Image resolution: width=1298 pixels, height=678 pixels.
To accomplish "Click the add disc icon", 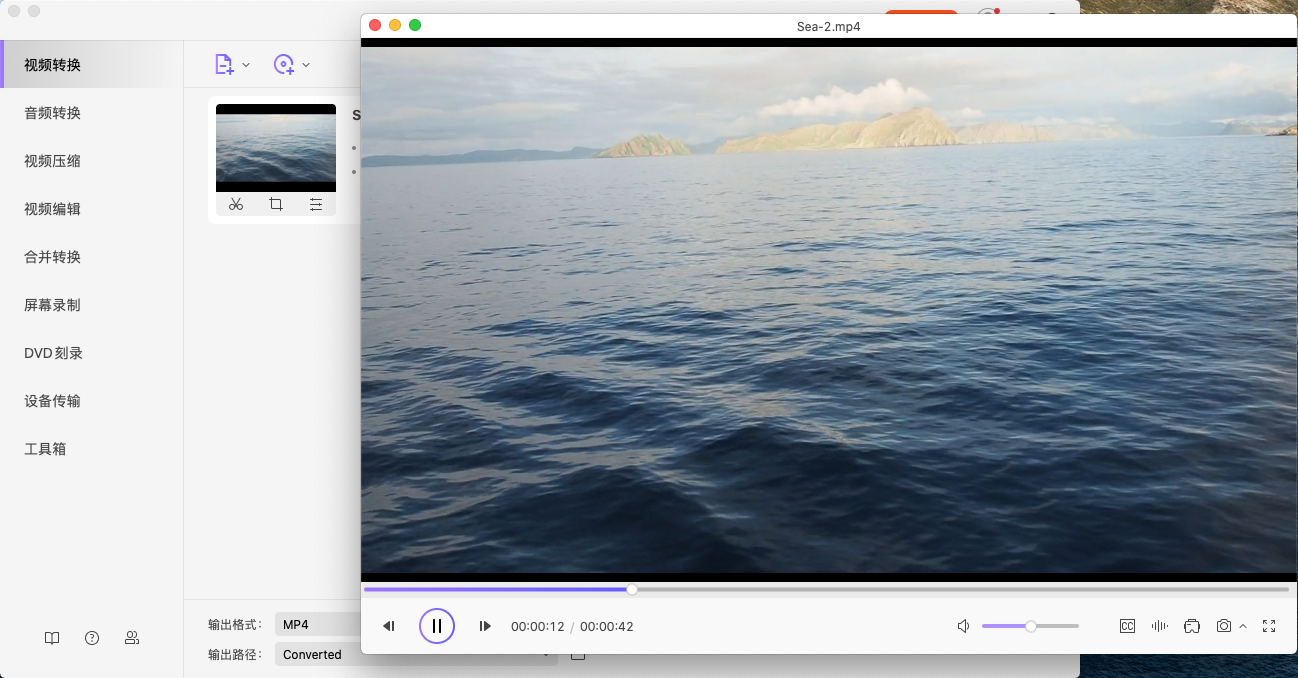I will tap(284, 65).
